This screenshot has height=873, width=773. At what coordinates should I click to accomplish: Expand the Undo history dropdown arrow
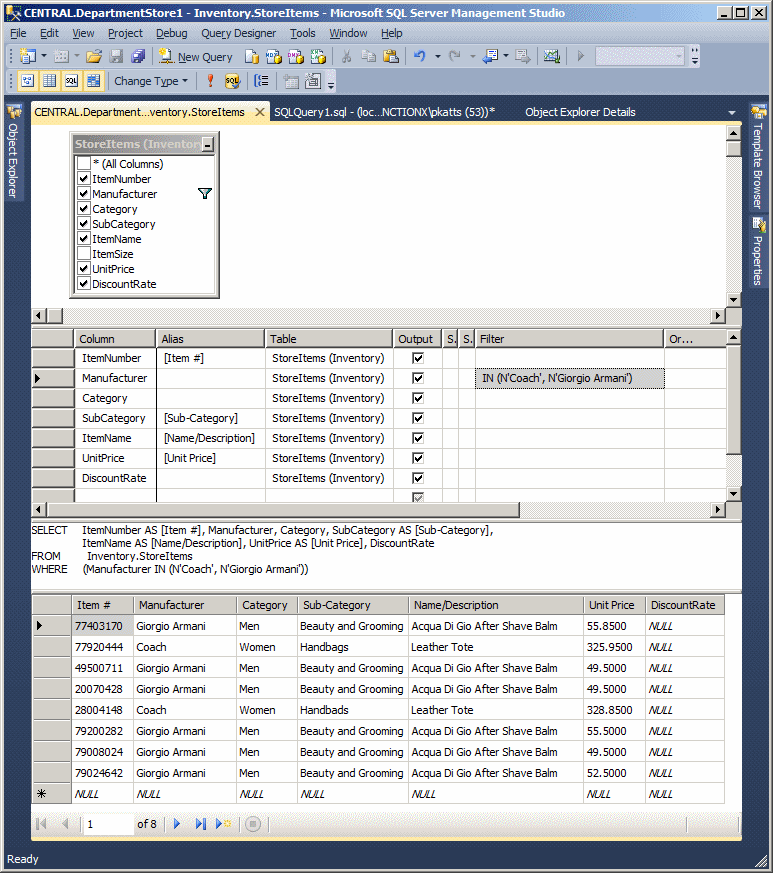pyautogui.click(x=438, y=56)
